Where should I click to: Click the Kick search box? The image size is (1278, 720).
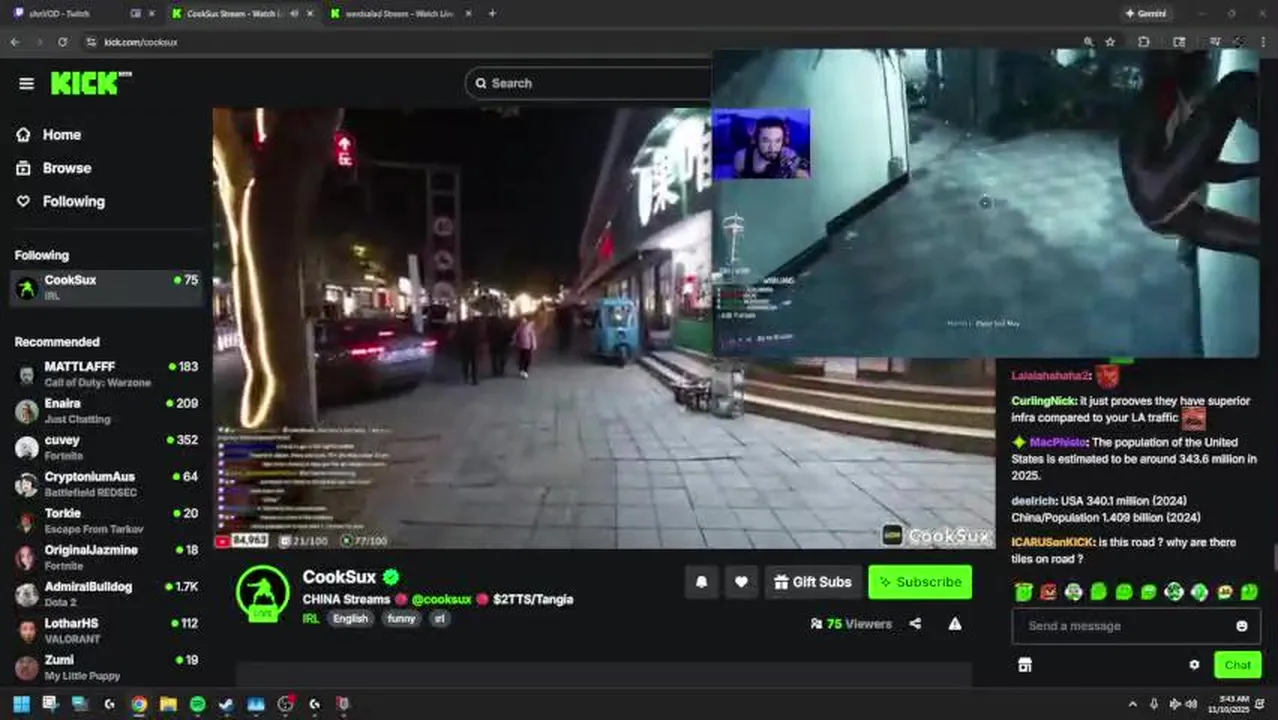coord(588,83)
